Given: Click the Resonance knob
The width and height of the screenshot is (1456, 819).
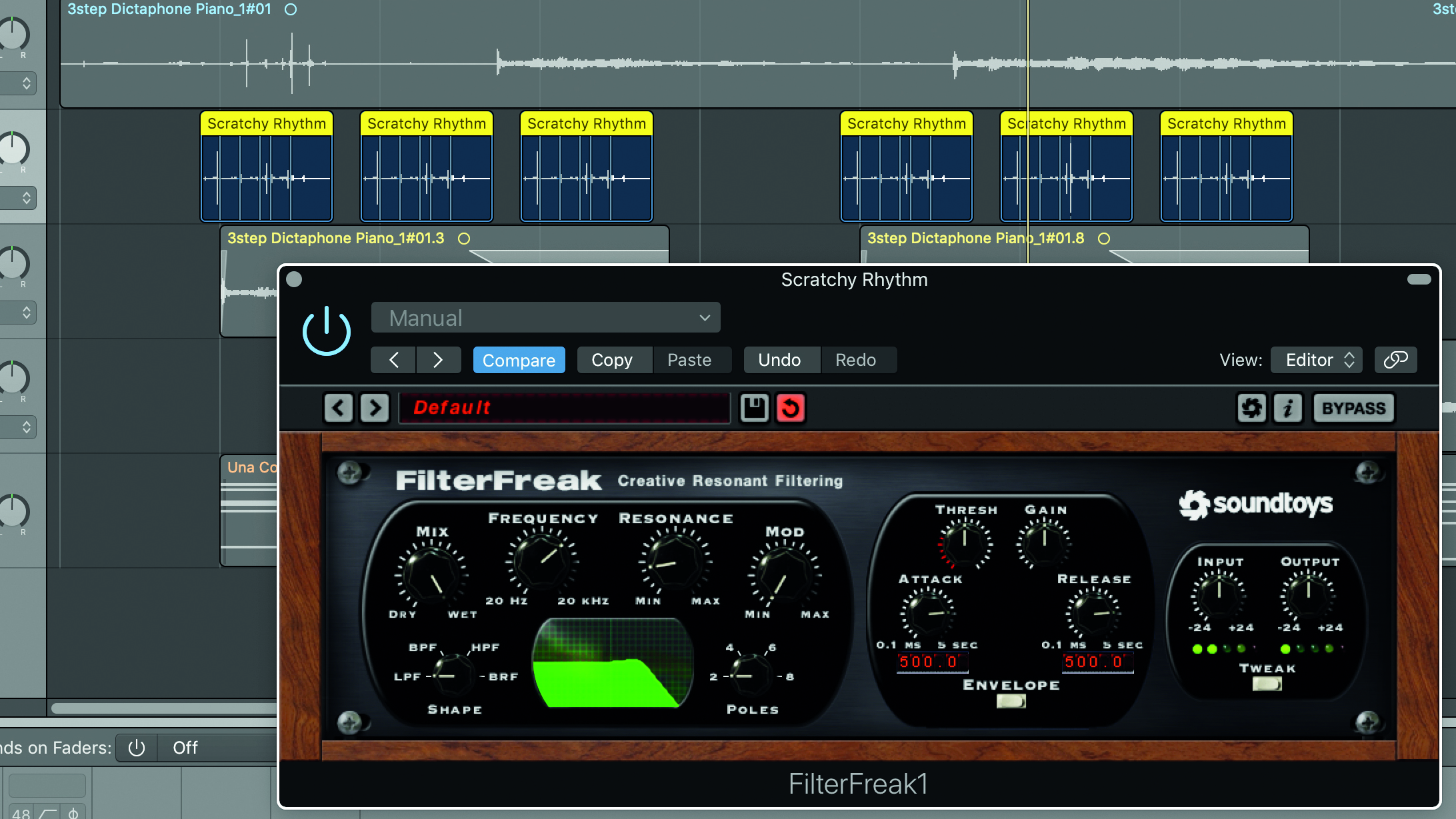Looking at the screenshot, I should 675,562.
